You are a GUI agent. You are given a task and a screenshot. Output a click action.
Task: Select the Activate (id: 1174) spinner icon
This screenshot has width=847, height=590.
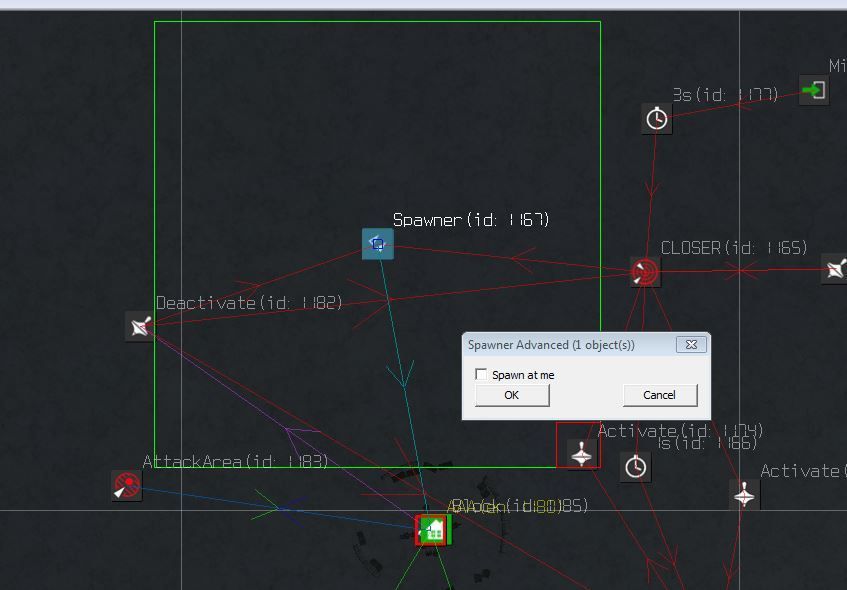[x=578, y=452]
